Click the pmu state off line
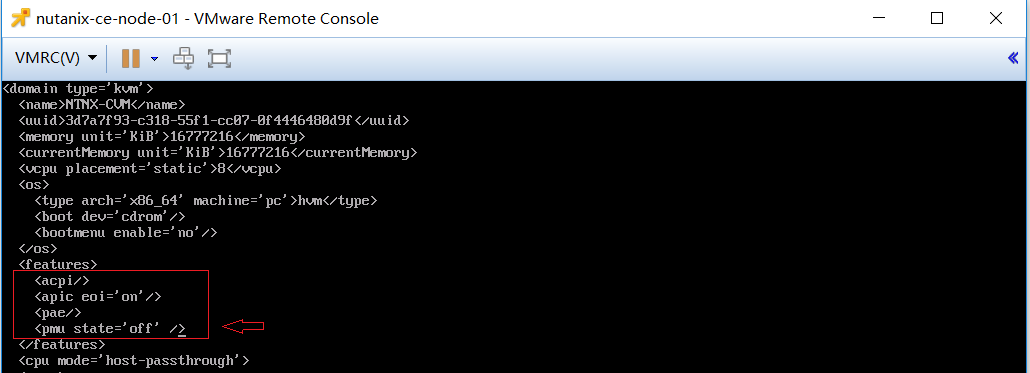The width and height of the screenshot is (1030, 373). point(110,329)
